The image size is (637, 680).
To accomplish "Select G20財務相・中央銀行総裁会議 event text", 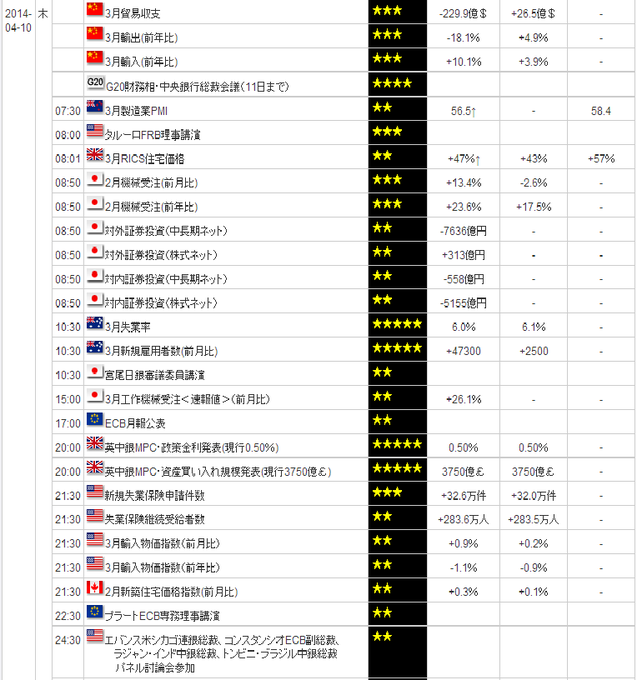I will click(197, 87).
